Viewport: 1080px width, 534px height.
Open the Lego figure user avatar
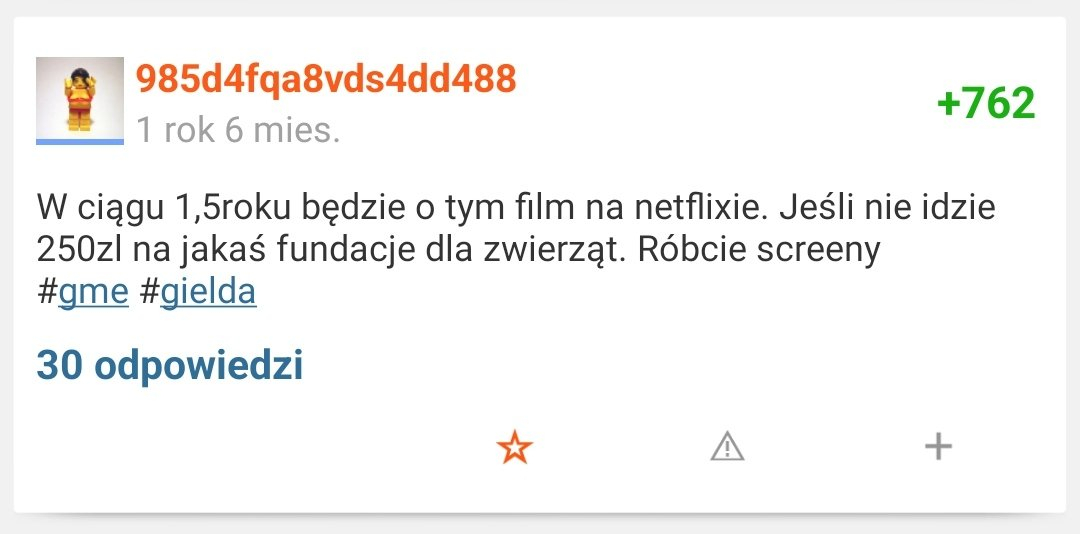click(x=80, y=99)
